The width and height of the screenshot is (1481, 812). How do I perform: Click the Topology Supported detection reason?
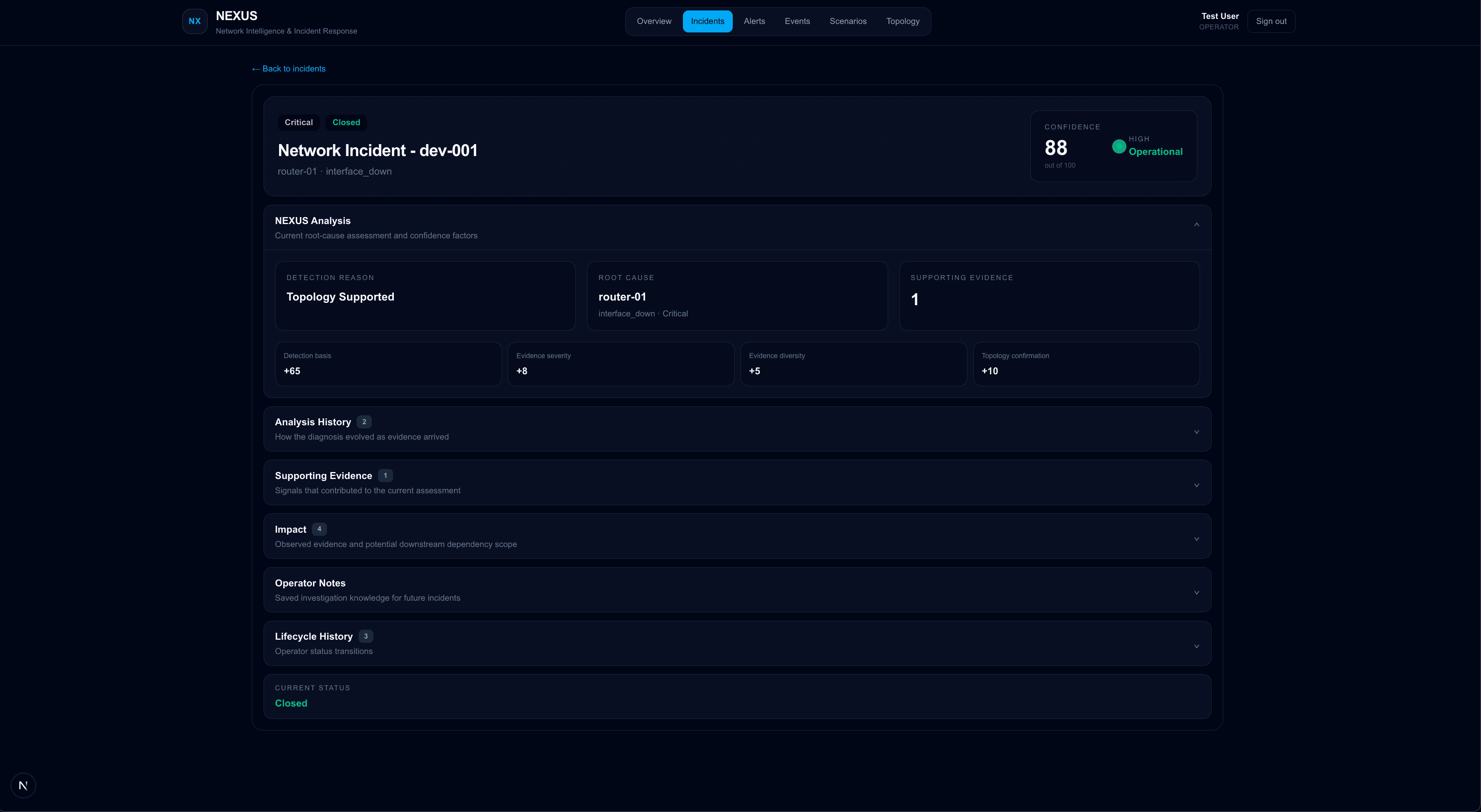[340, 297]
